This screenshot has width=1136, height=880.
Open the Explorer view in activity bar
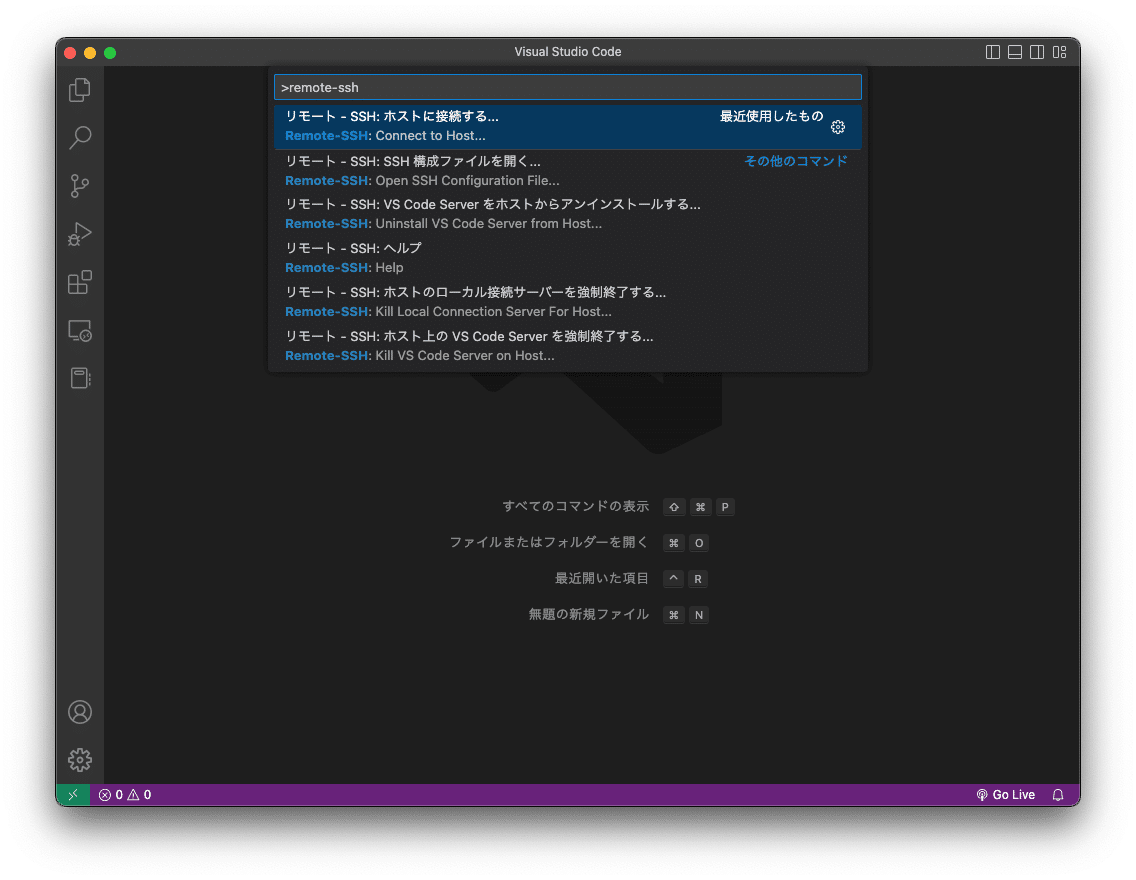point(80,90)
